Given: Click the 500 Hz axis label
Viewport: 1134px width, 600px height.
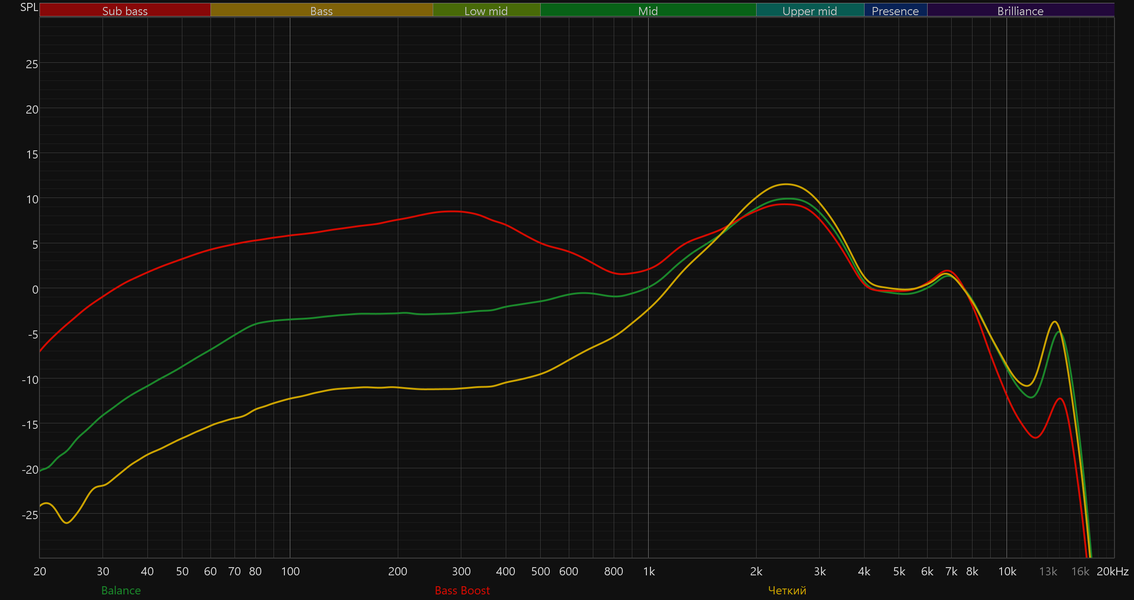Looking at the screenshot, I should (540, 572).
